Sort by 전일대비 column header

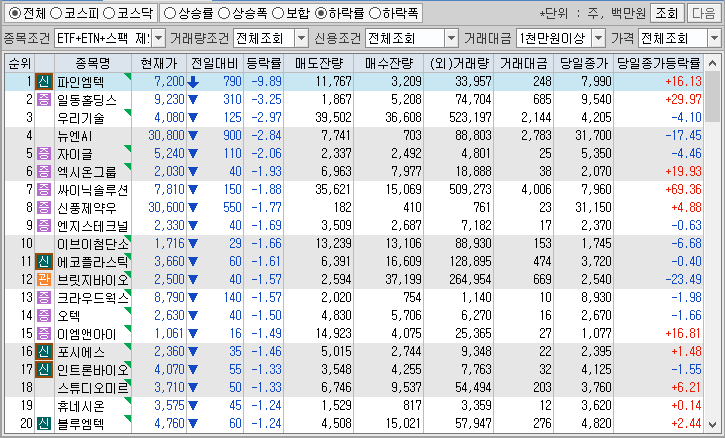tap(215, 63)
